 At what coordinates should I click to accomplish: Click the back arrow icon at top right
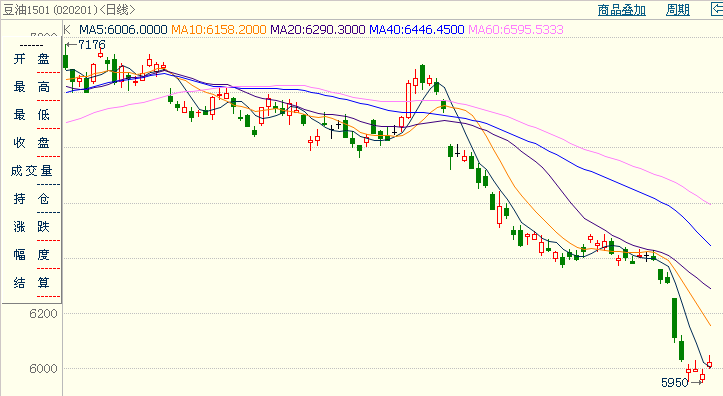(717, 9)
